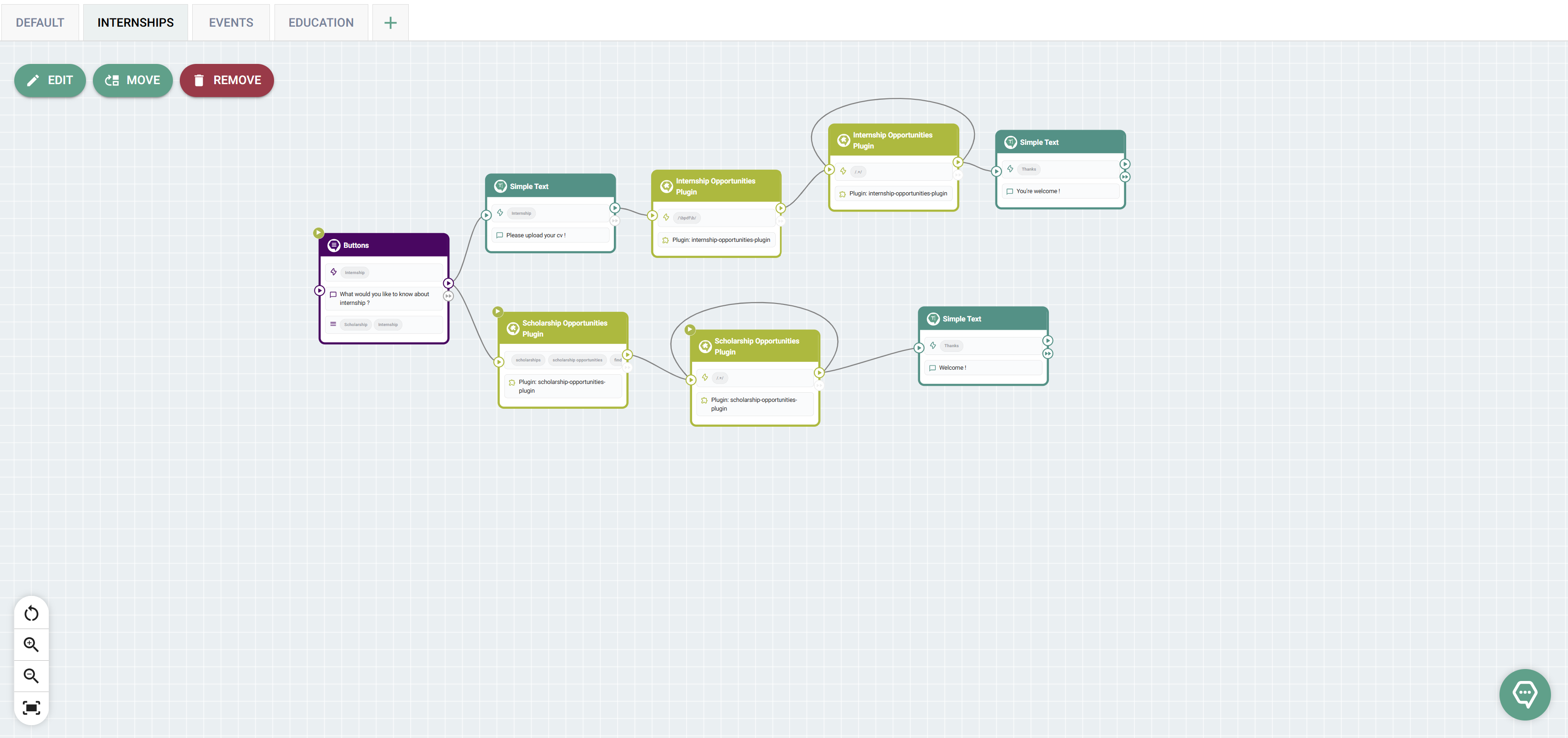Select the 'Thanks' trigger chip in top Simple Text
The width and height of the screenshot is (1568, 738).
click(x=1029, y=169)
